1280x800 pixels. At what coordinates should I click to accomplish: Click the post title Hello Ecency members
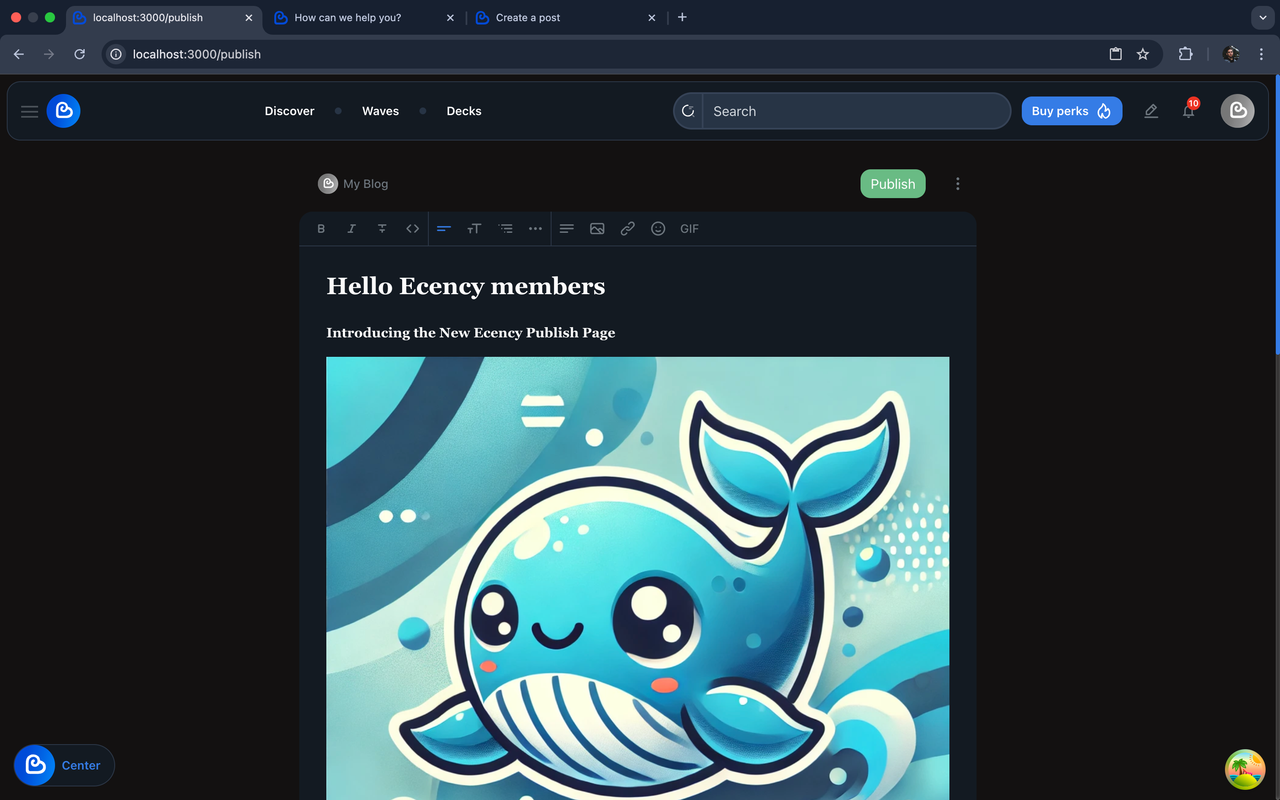tap(466, 286)
